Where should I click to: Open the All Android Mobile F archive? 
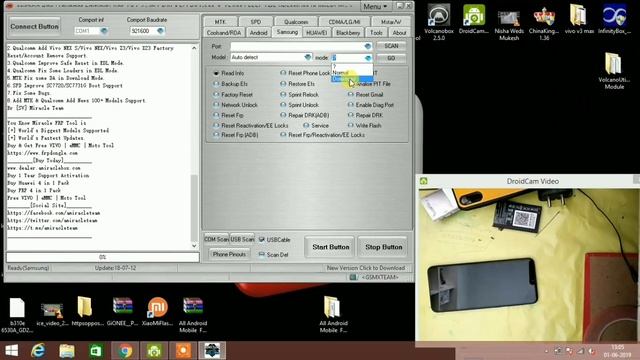[193, 315]
